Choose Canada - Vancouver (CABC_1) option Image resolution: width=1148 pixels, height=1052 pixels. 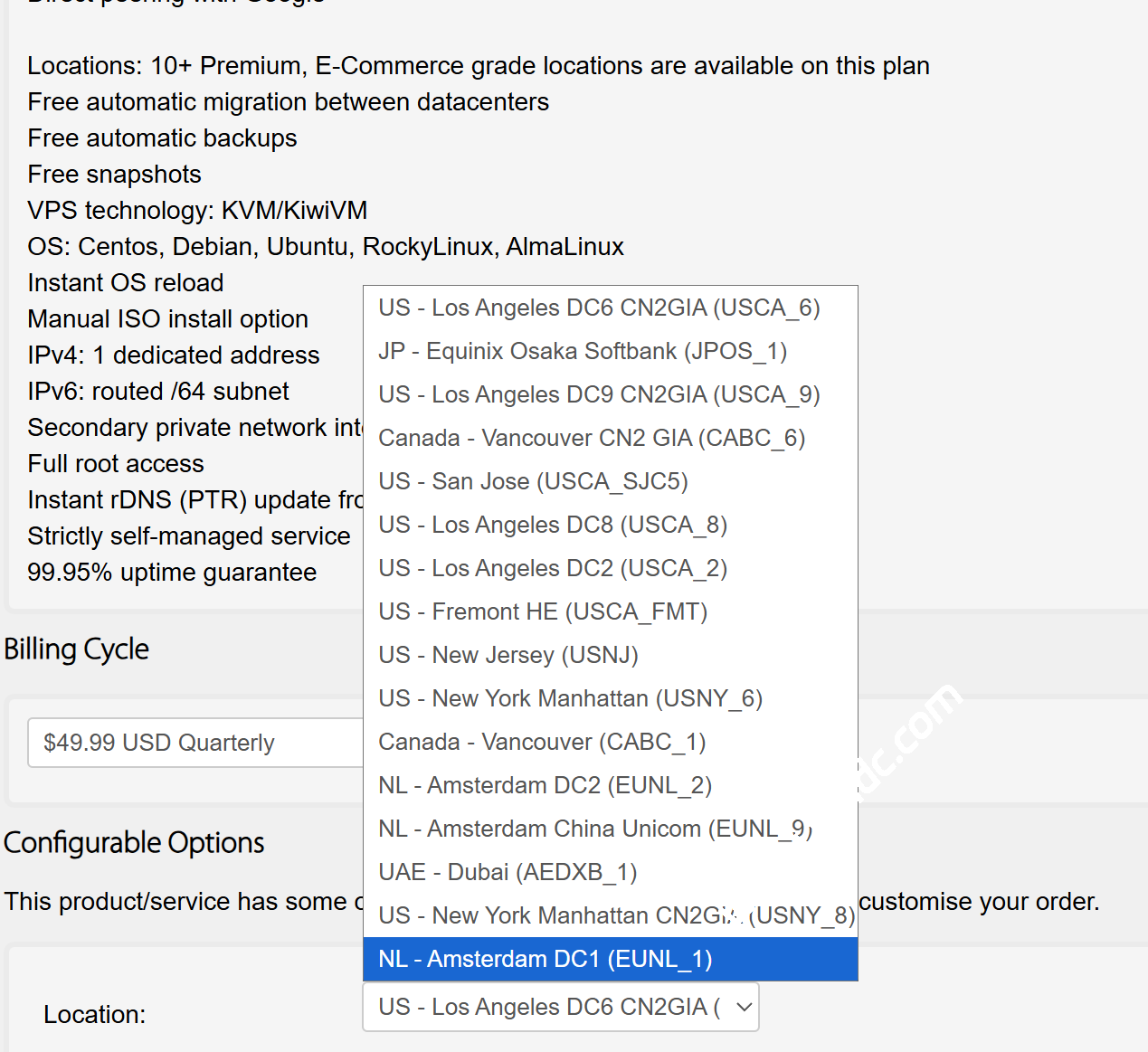click(x=542, y=743)
